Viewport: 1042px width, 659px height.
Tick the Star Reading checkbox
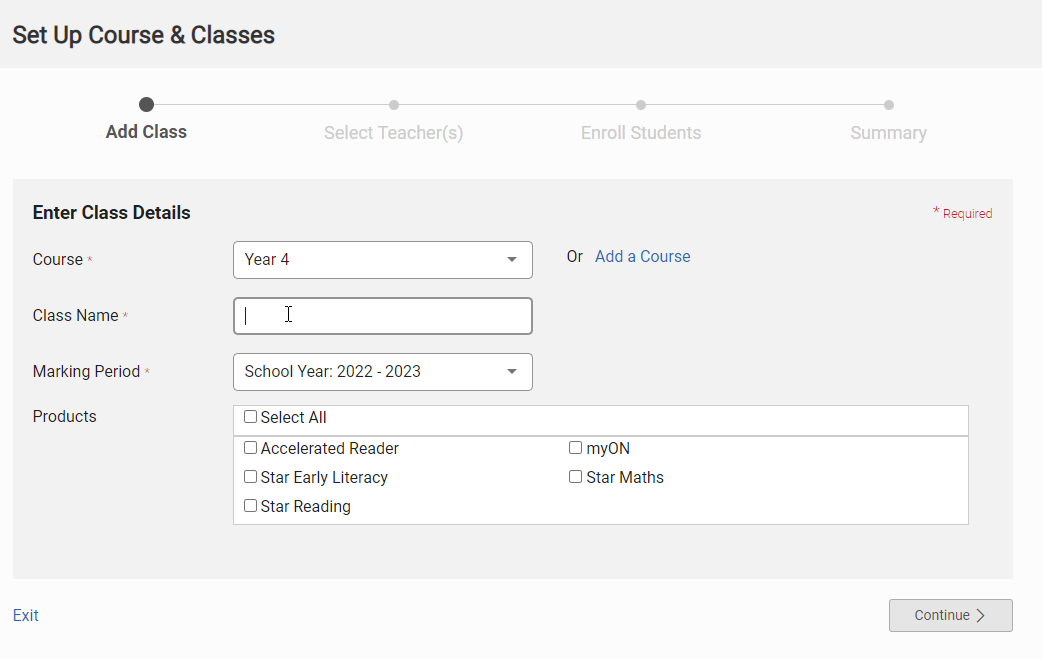251,506
